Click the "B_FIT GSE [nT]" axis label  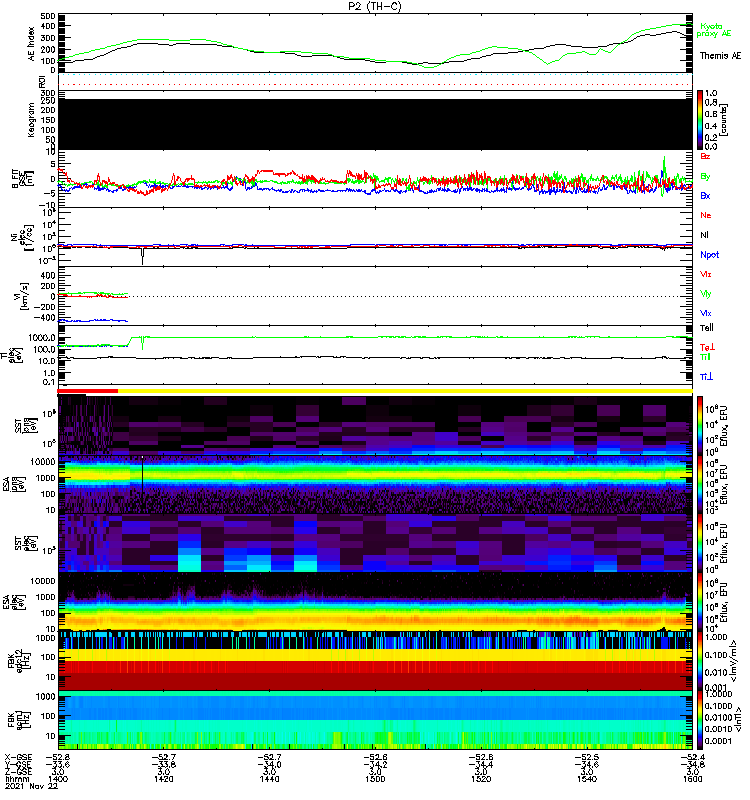tap(22, 179)
